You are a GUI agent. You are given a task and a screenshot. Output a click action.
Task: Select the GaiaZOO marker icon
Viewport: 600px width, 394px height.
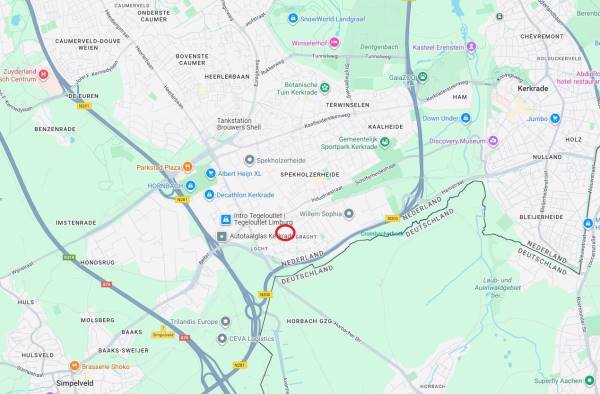tap(422, 77)
